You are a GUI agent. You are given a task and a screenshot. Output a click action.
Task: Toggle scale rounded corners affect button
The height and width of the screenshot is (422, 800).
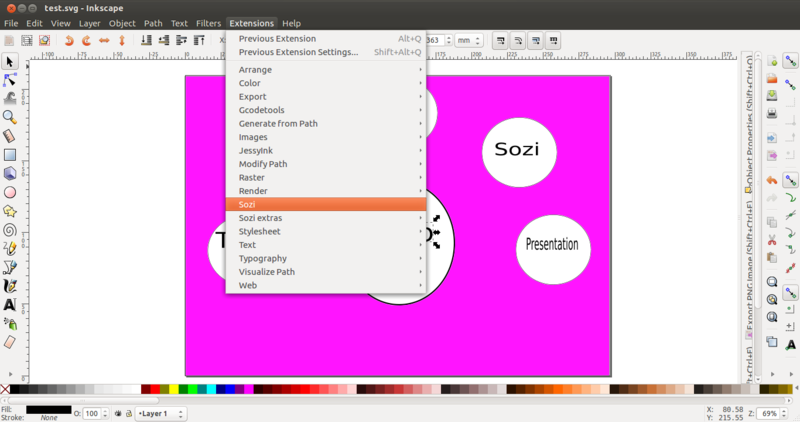518,40
